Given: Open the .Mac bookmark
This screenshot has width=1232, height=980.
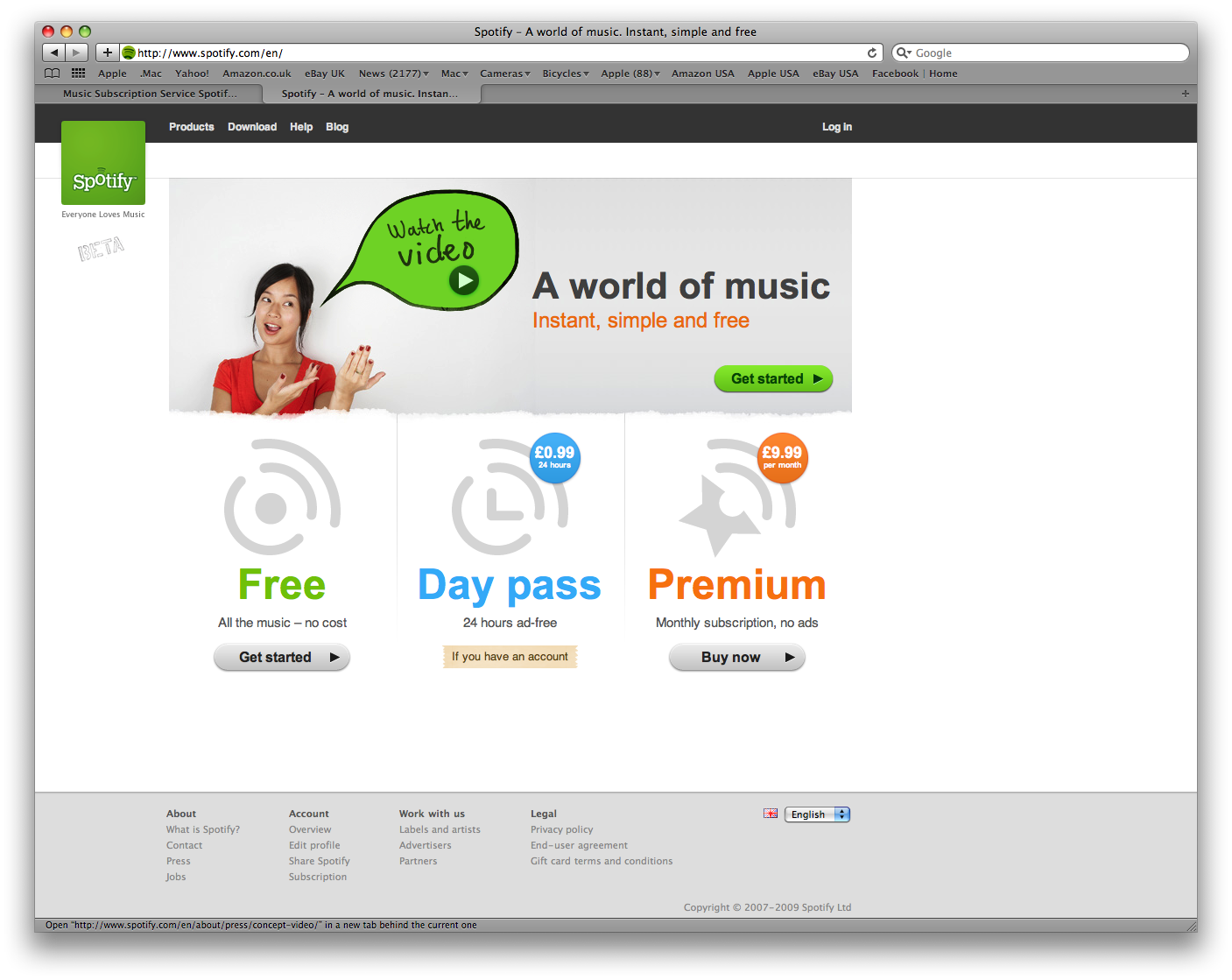Looking at the screenshot, I should click(151, 74).
